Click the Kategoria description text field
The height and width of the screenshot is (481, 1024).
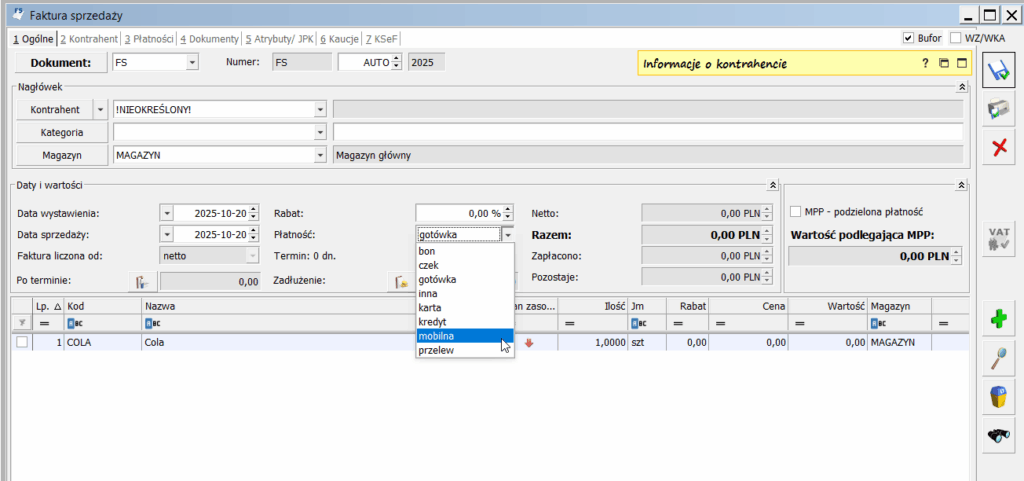[x=647, y=132]
